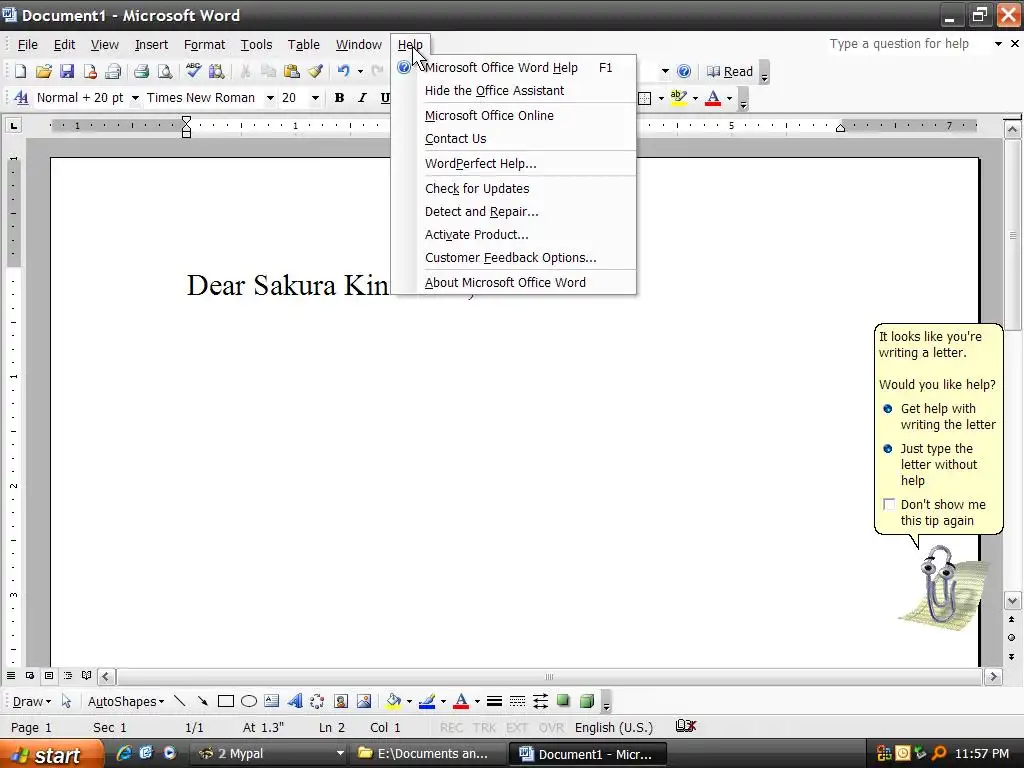
Task: Open the Style dropdown 'Normal + 20 pt'
Action: (135, 98)
